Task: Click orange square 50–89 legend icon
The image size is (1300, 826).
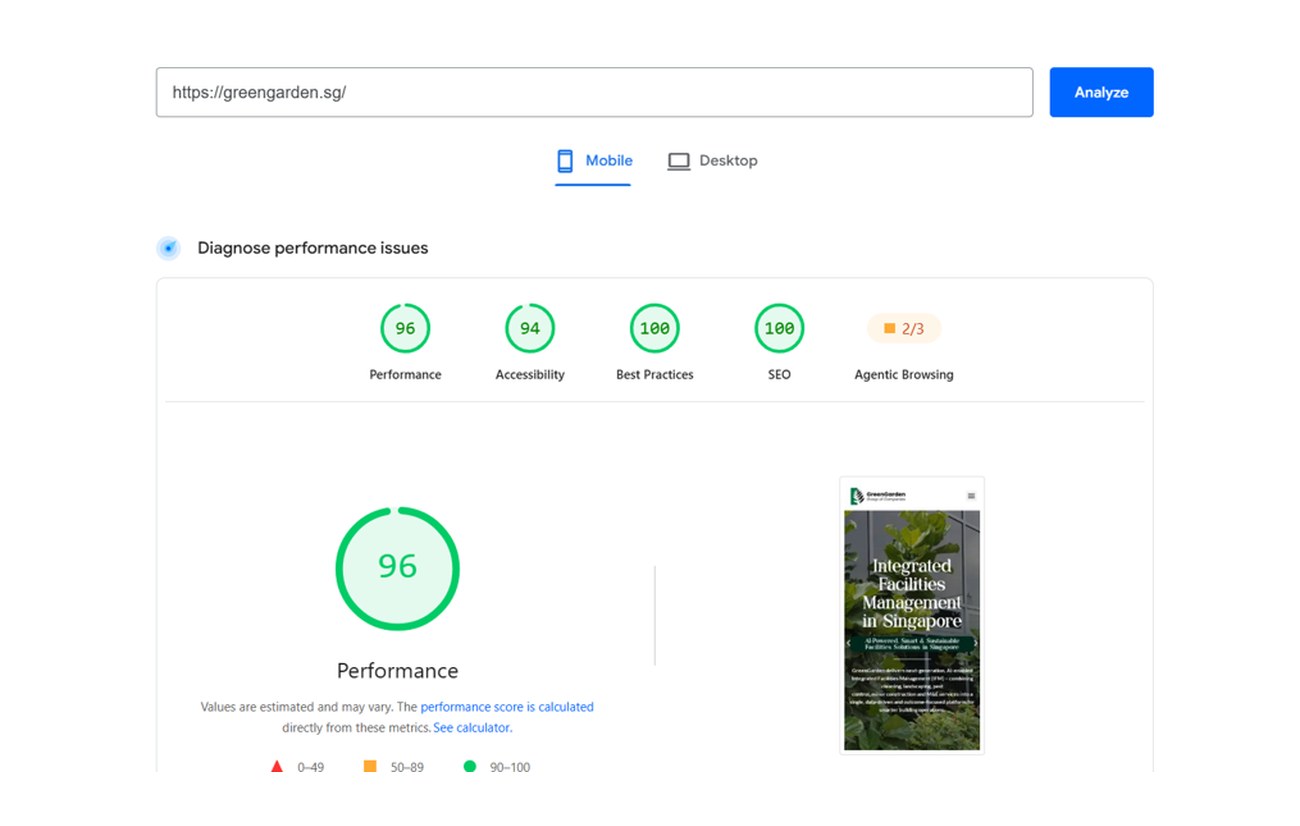Action: (x=370, y=767)
